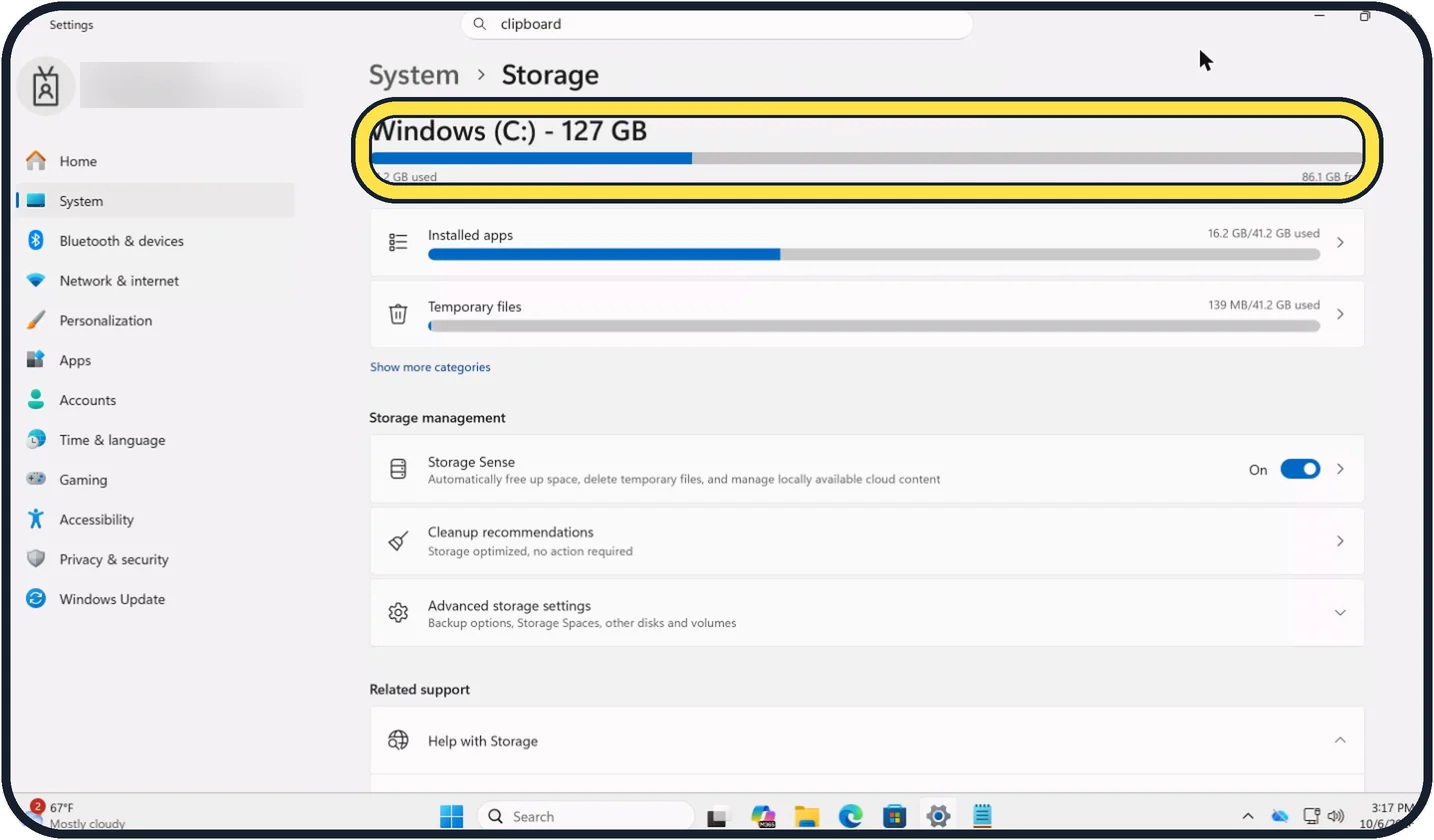This screenshot has width=1434, height=840.
Task: Go to Network & internet settings
Action: [156, 281]
